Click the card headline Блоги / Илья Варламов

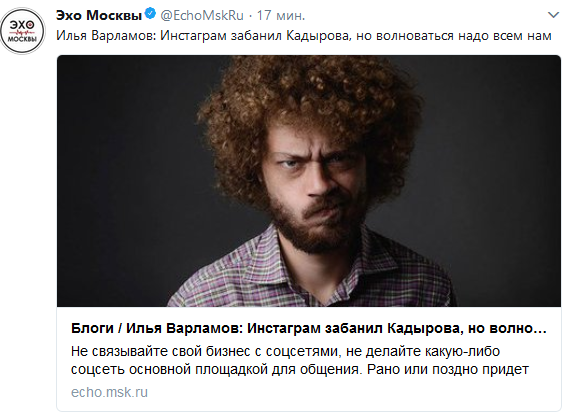point(308,328)
